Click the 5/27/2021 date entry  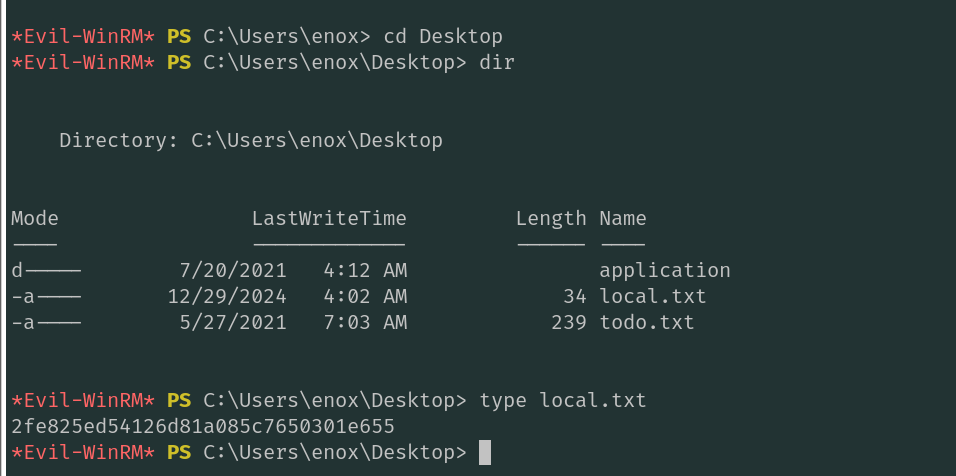(233, 322)
